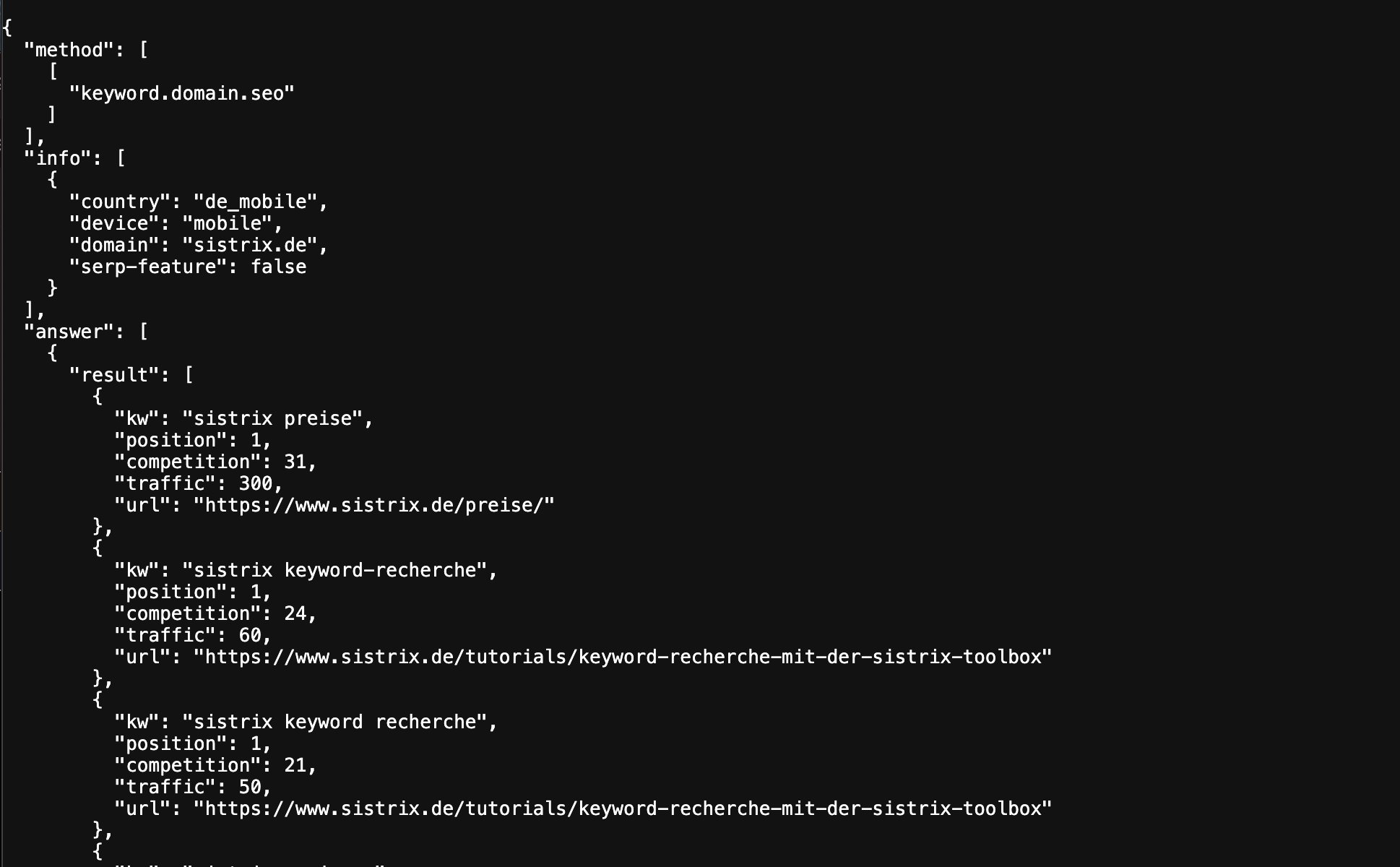Image resolution: width=1400 pixels, height=867 pixels.
Task: Click the "answer" JSON key
Action: tap(69, 332)
